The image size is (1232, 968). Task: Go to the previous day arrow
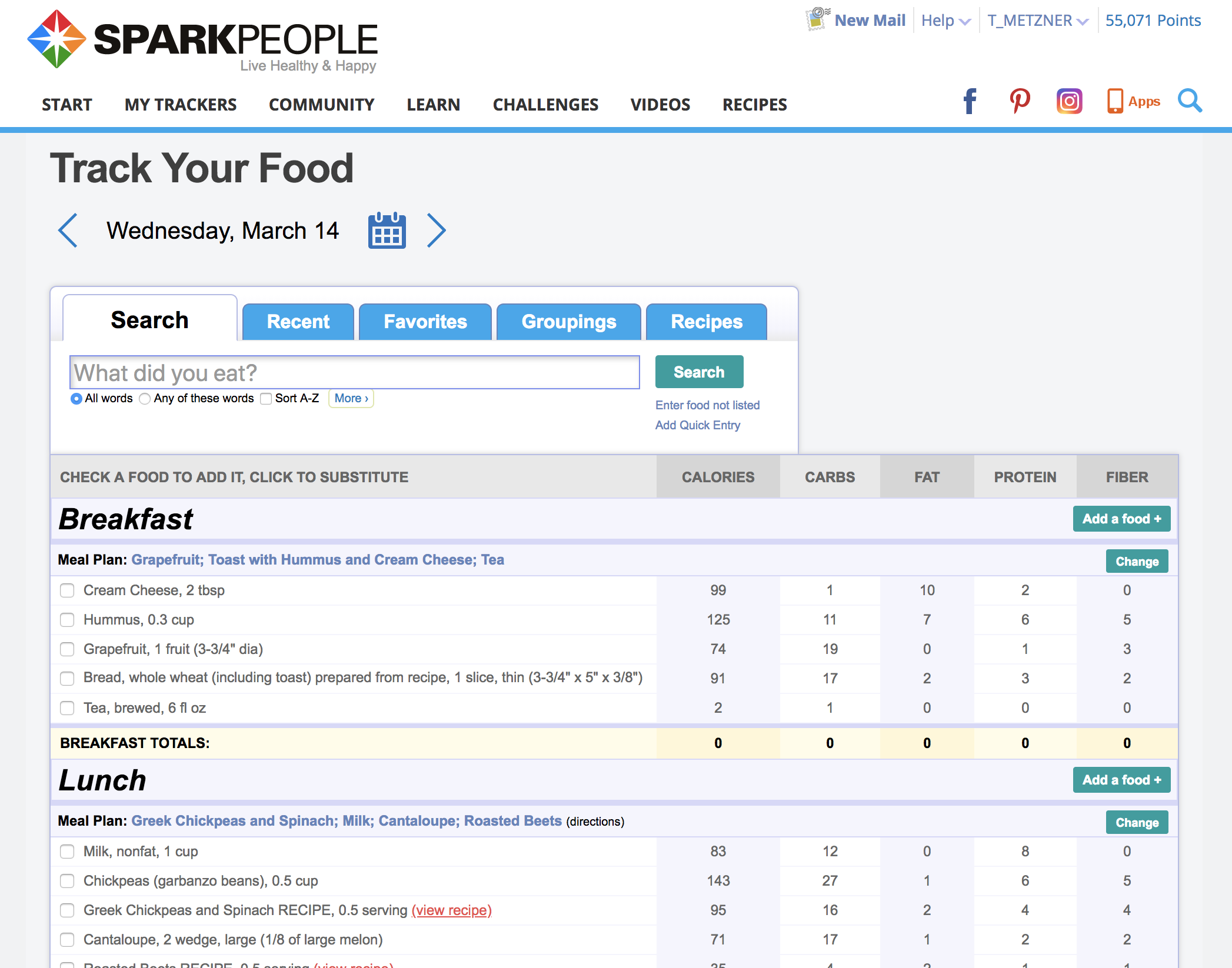coord(68,231)
